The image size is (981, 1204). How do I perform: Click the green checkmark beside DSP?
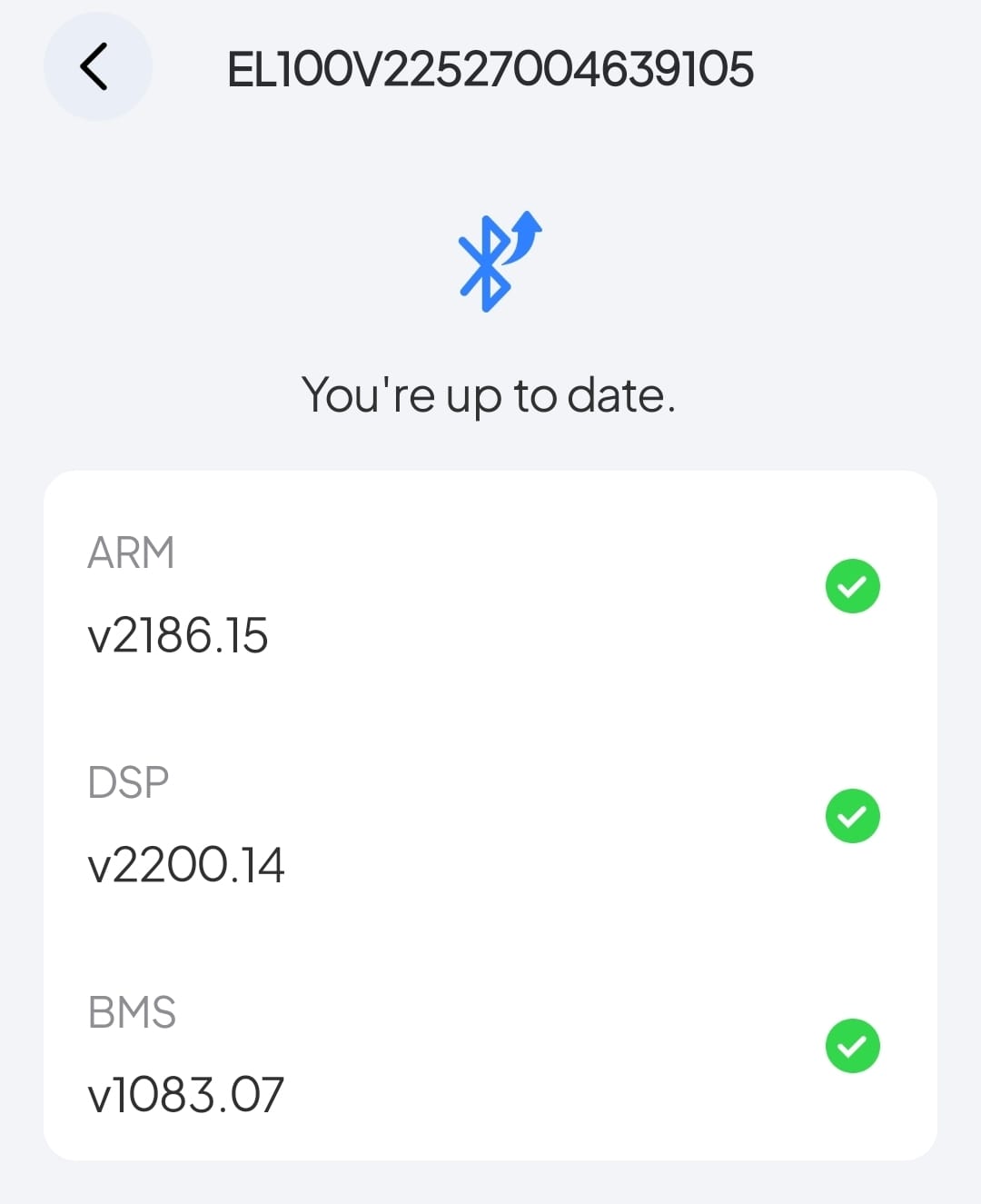coord(852,816)
